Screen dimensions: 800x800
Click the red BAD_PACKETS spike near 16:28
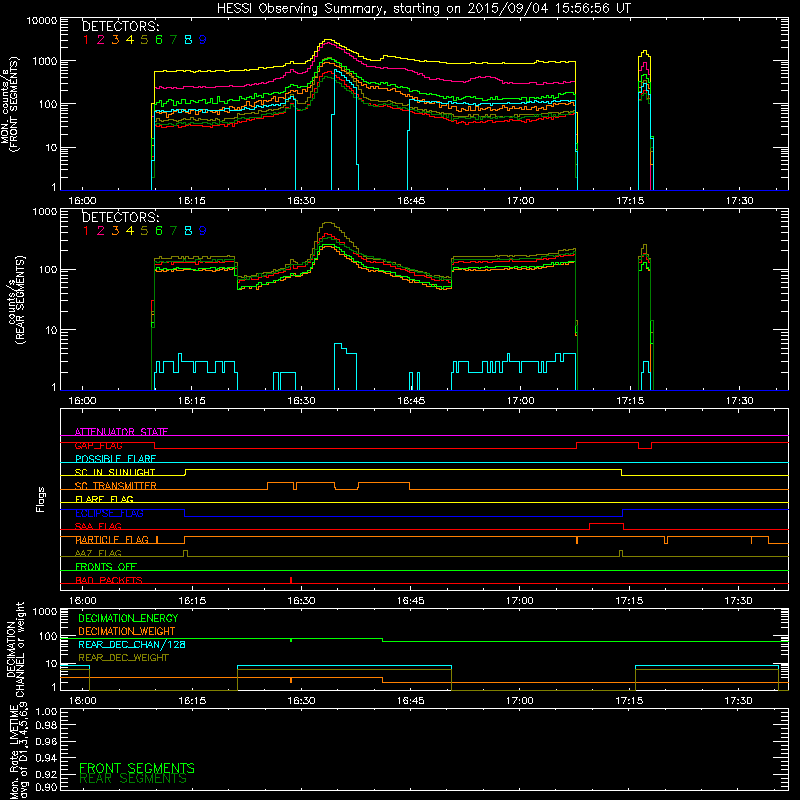pos(291,581)
